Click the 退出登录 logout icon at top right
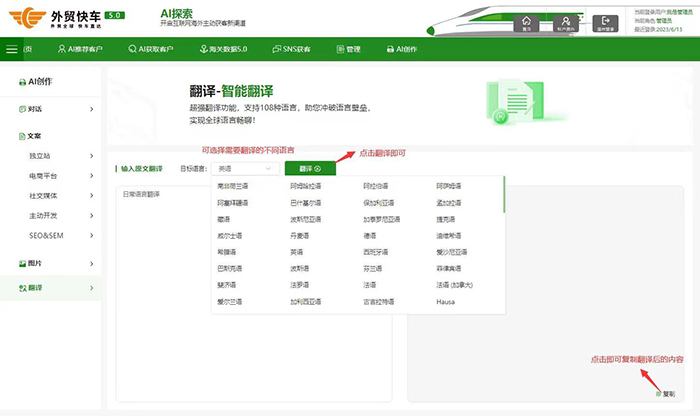This screenshot has height=416, width=700. coord(606,22)
